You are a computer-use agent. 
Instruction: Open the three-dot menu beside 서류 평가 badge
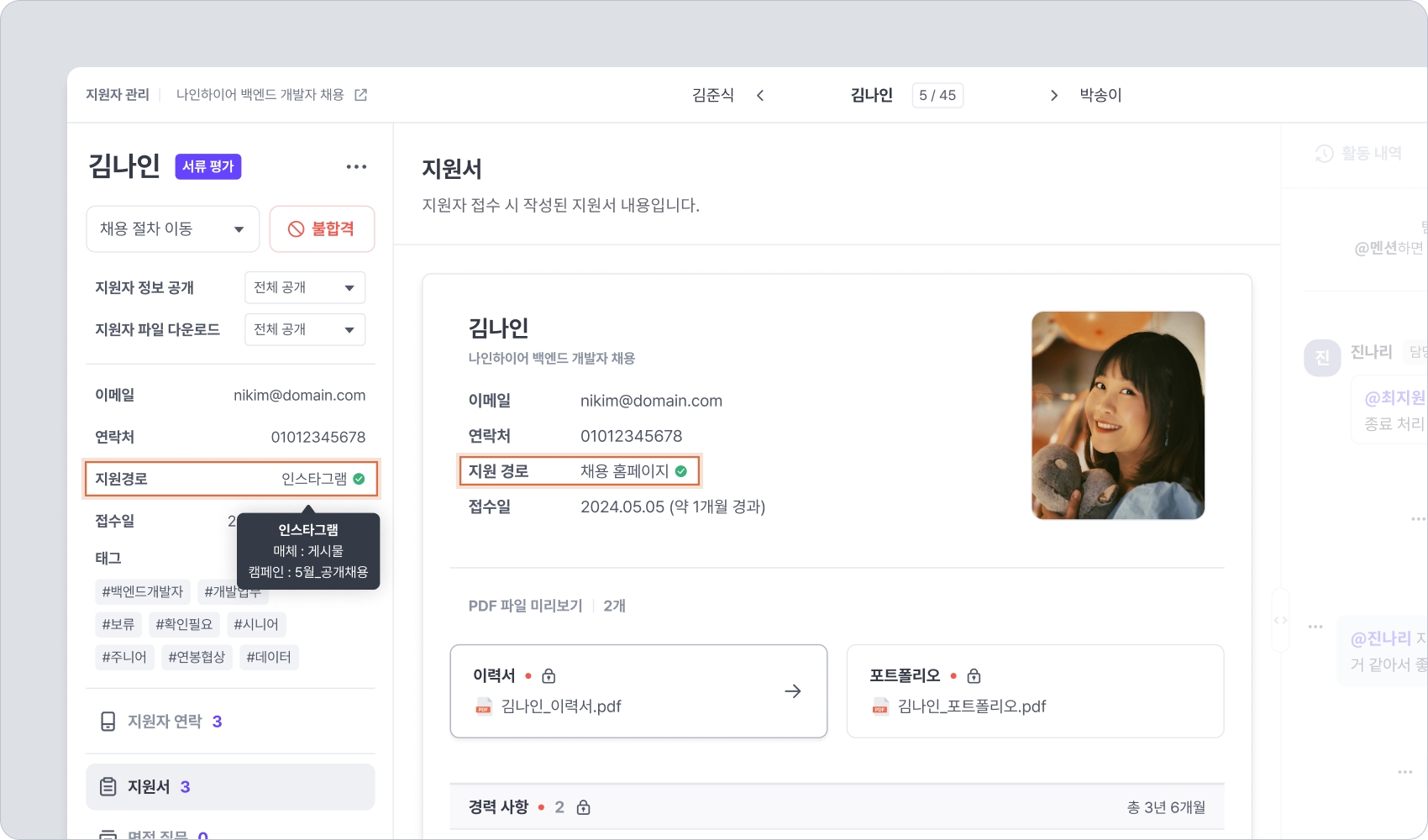click(356, 166)
